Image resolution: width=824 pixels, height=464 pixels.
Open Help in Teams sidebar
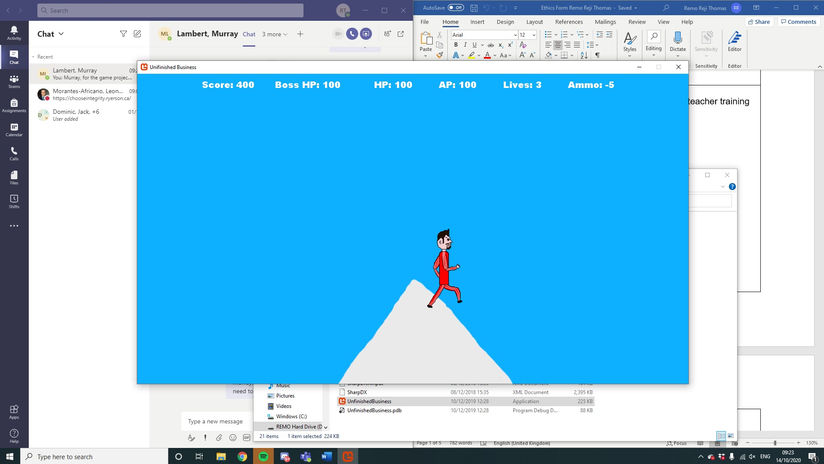click(14, 436)
